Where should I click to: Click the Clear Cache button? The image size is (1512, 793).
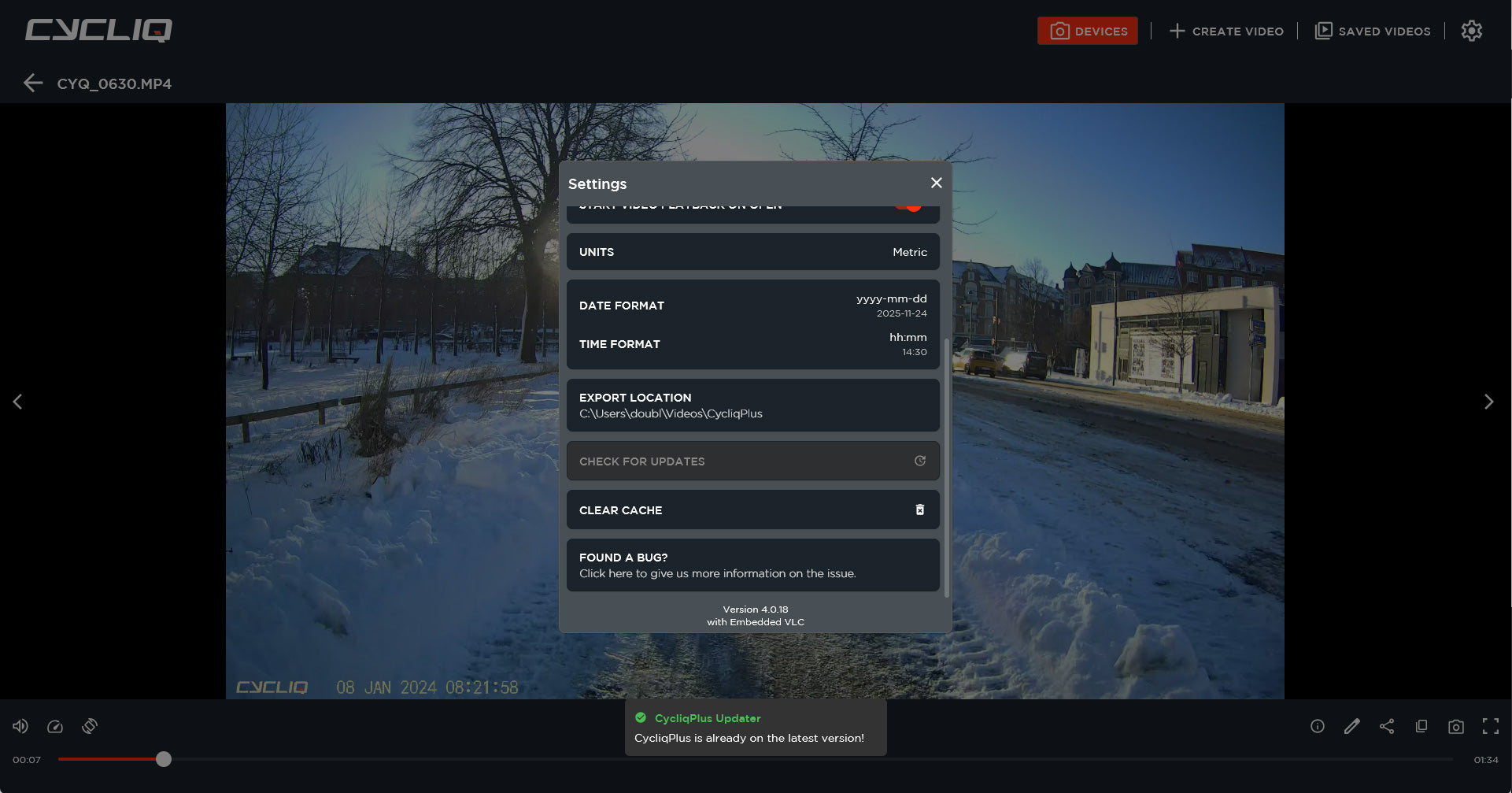pos(752,510)
